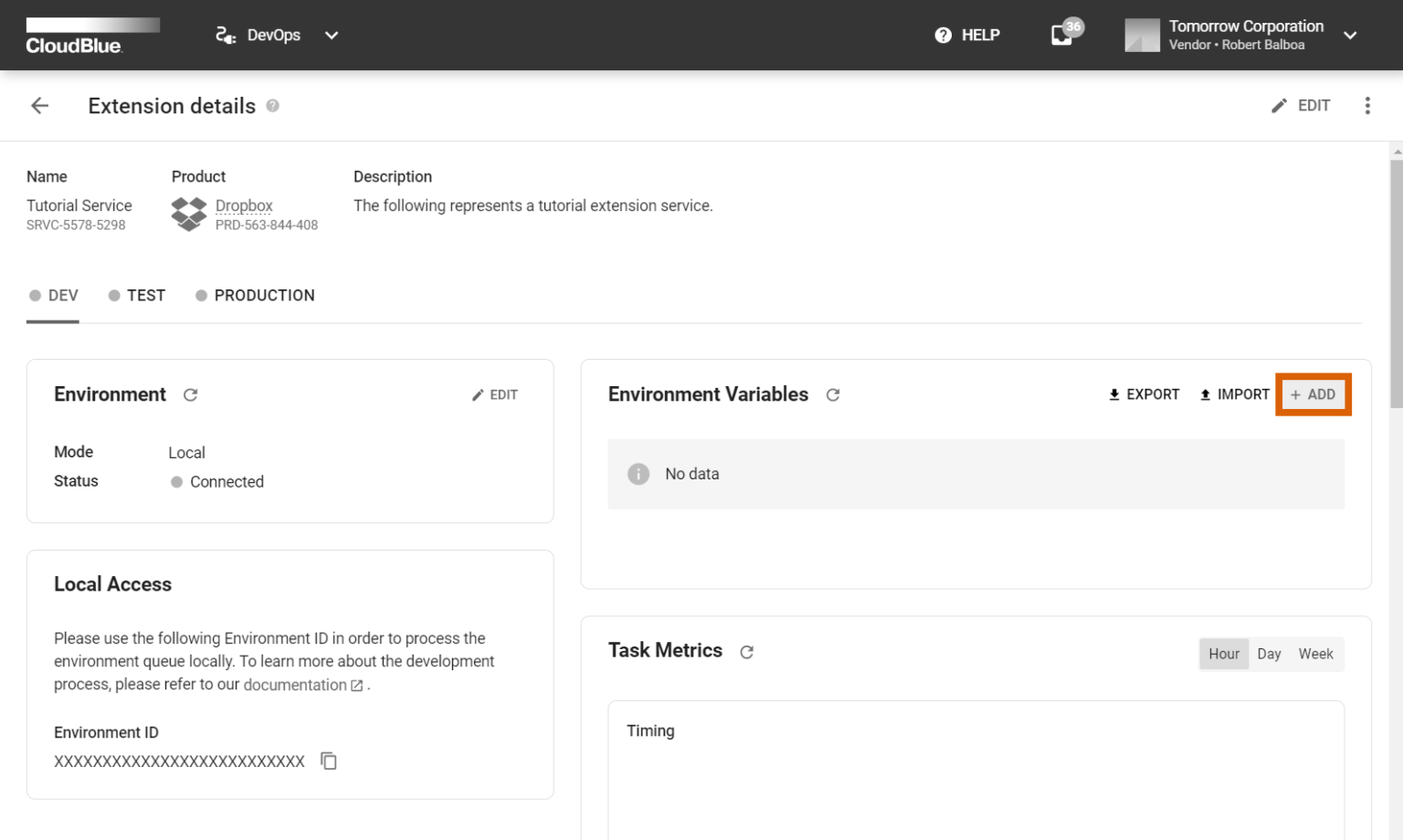Switch to the PRODUCTION tab

[x=255, y=296]
